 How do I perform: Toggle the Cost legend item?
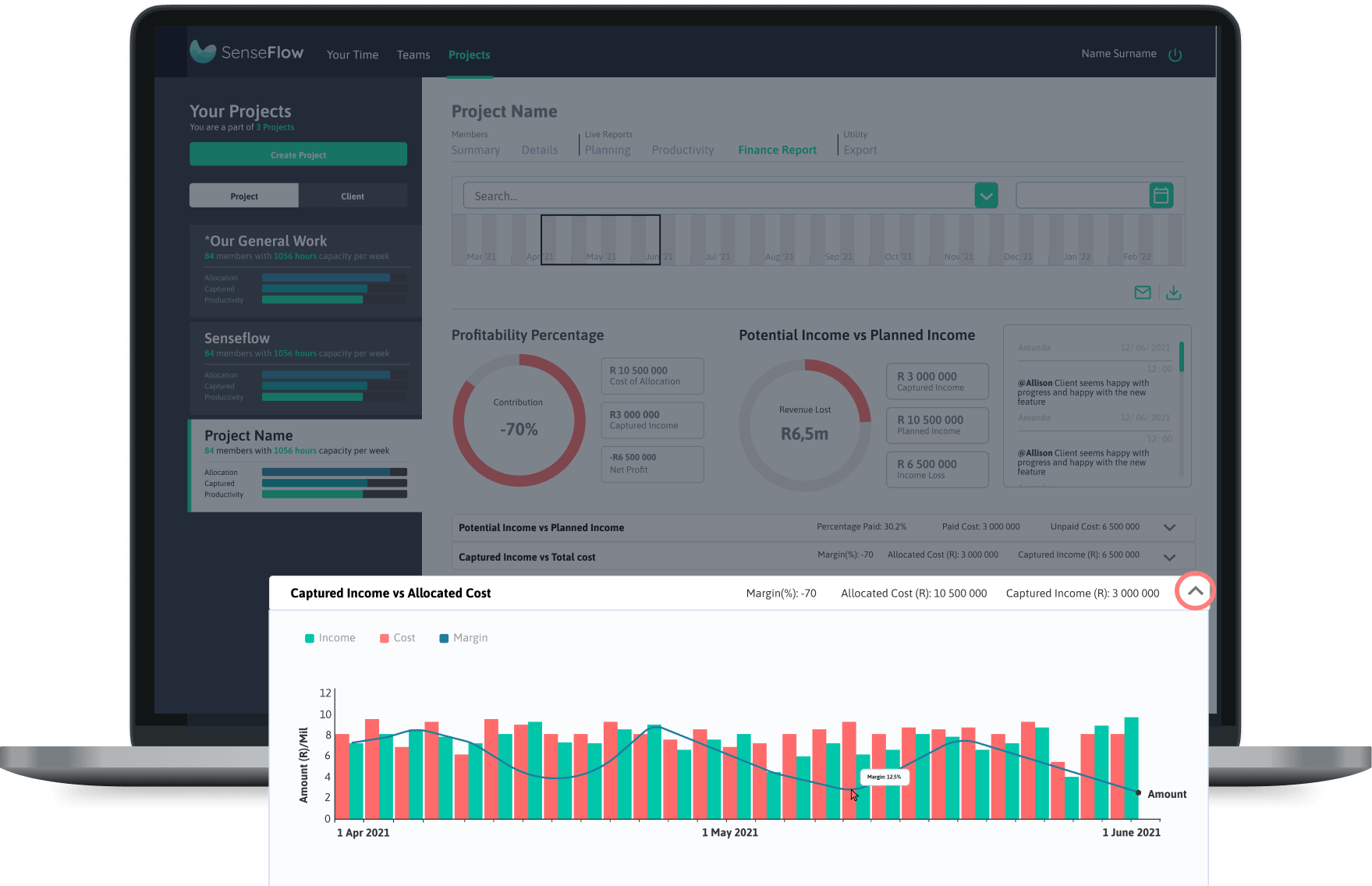pos(397,638)
